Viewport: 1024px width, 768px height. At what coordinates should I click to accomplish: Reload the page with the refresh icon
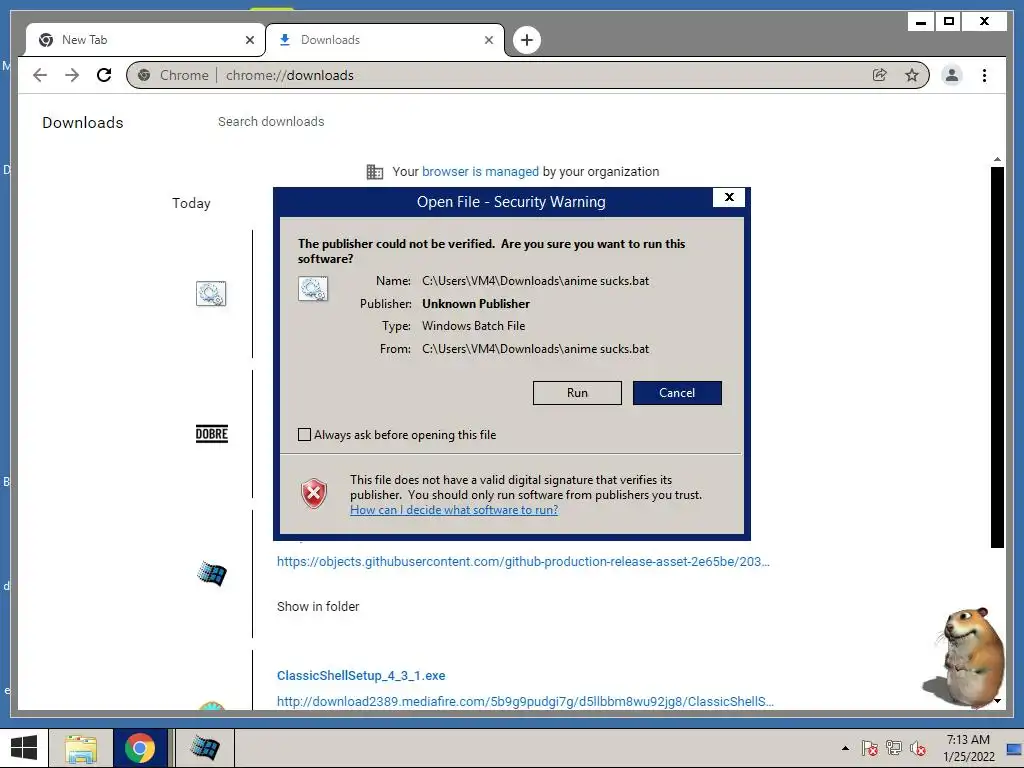pos(104,75)
